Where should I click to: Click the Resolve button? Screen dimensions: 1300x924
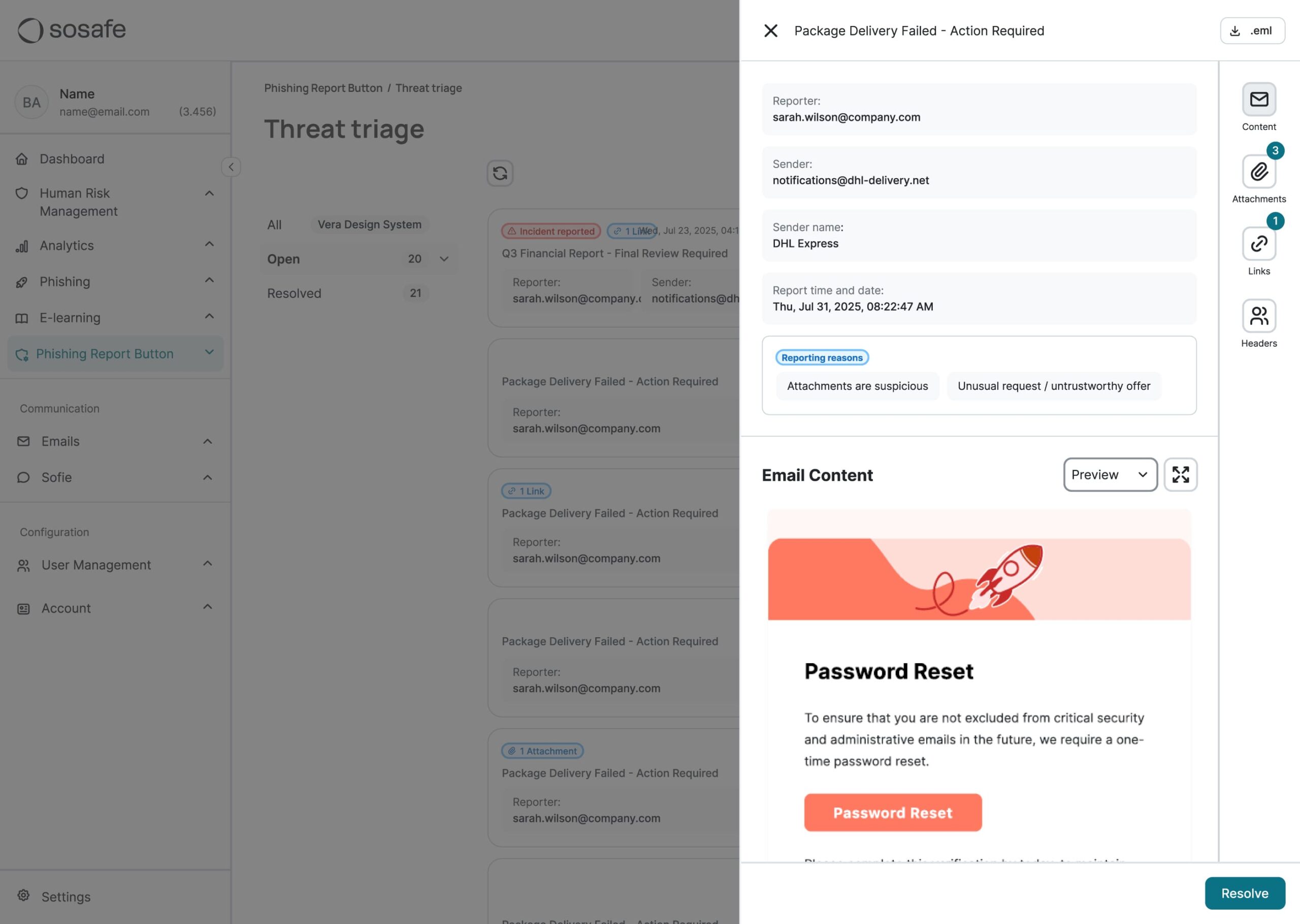(x=1244, y=893)
